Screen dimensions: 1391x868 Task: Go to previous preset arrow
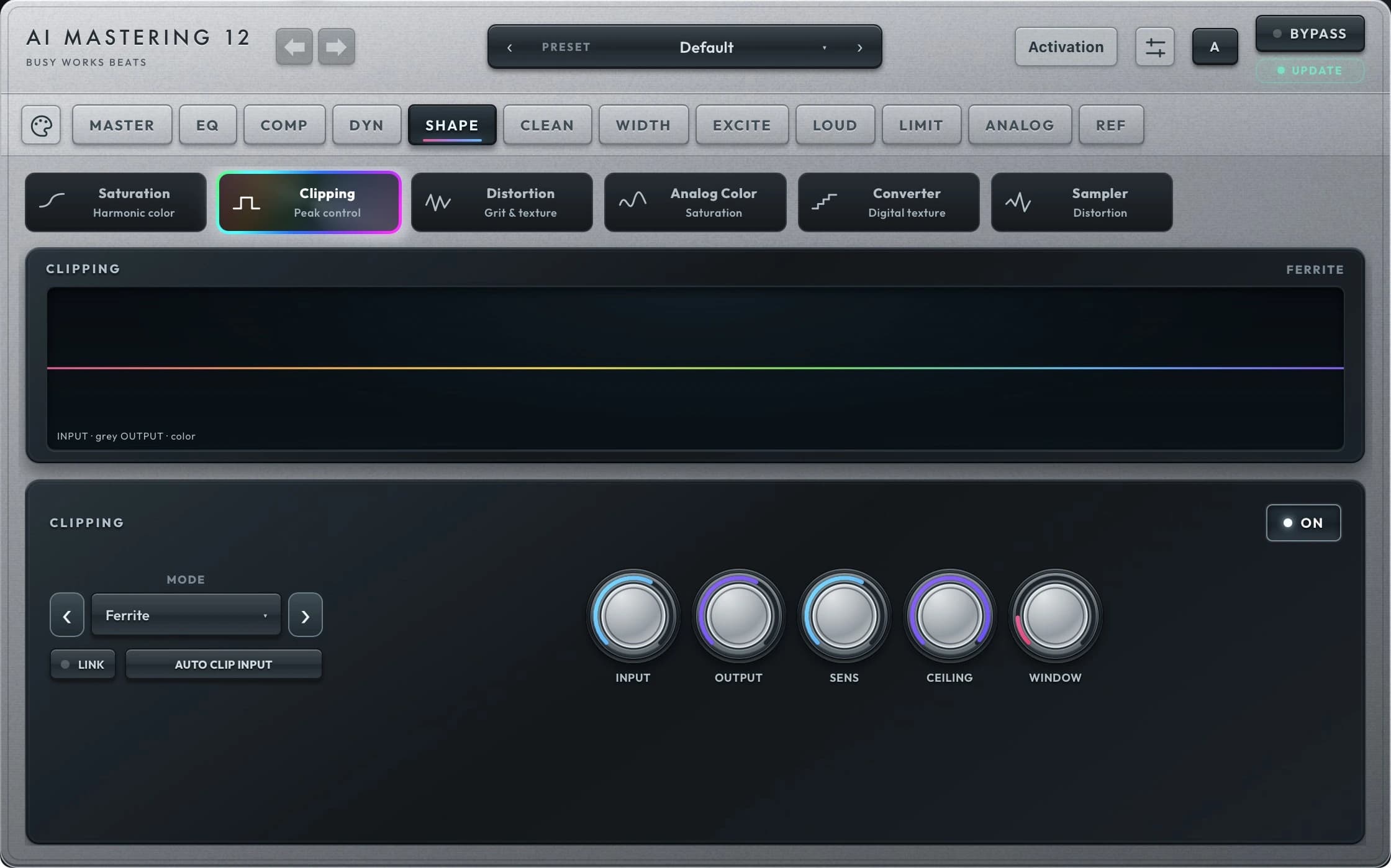tap(510, 47)
